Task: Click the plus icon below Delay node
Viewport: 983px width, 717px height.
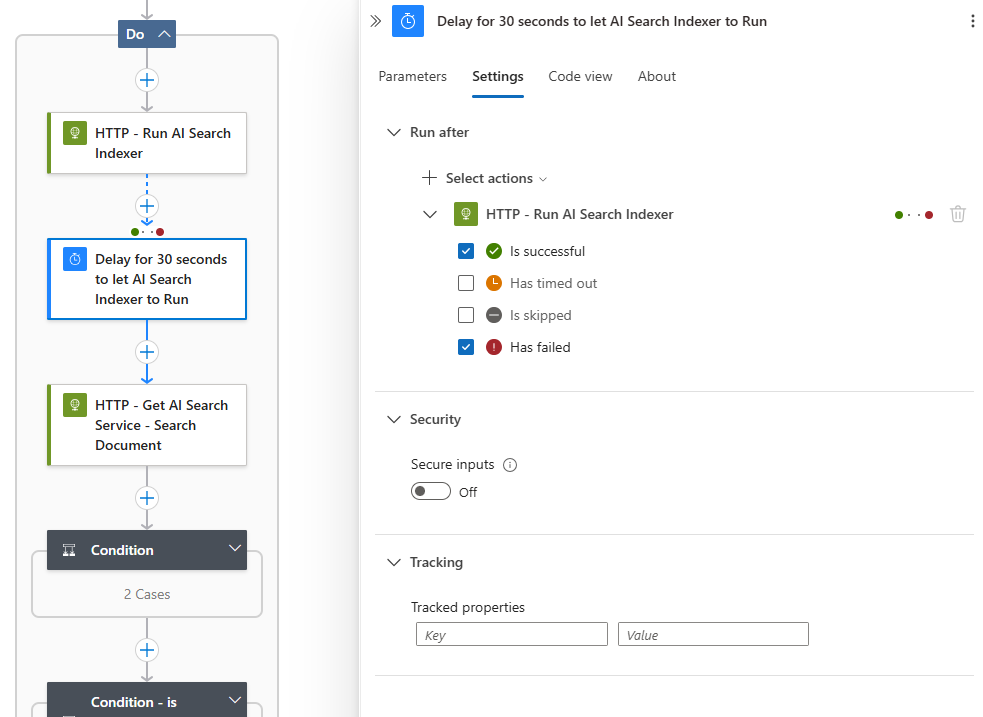Action: coord(147,352)
